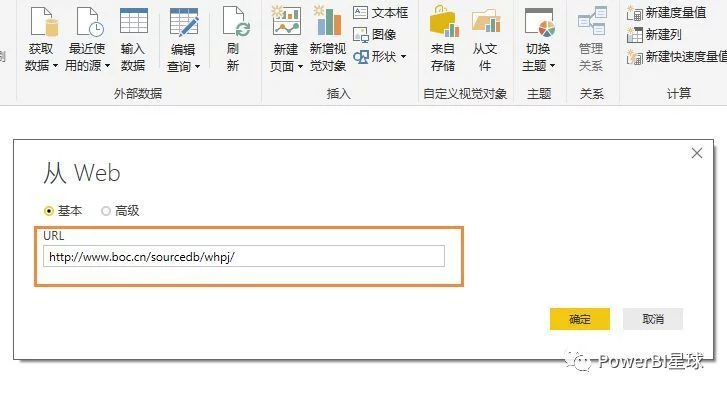Screen dimensions: 727x393
Task: Insert a 文本框 text box
Action: (380, 13)
